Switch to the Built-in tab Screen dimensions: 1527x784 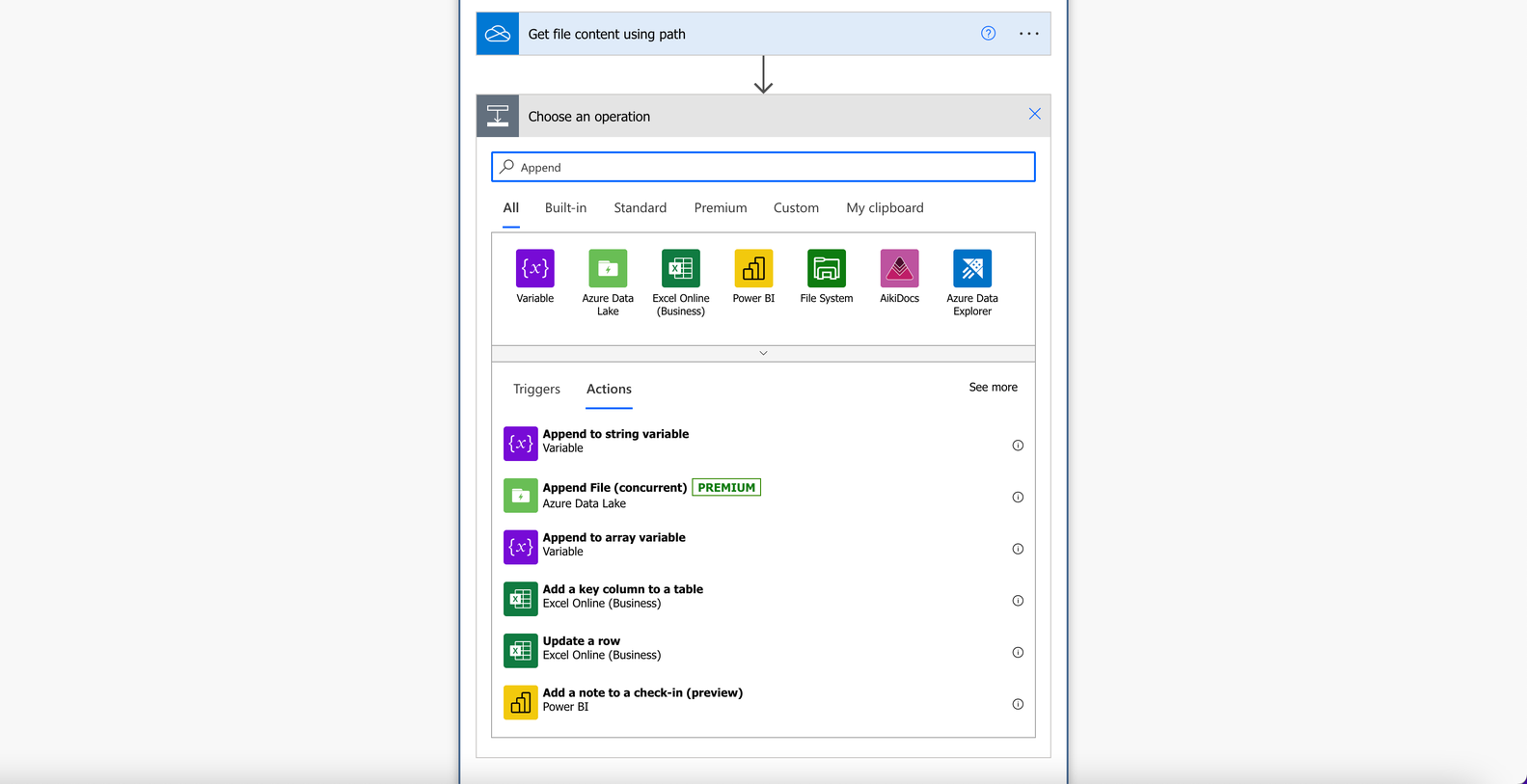coord(565,207)
